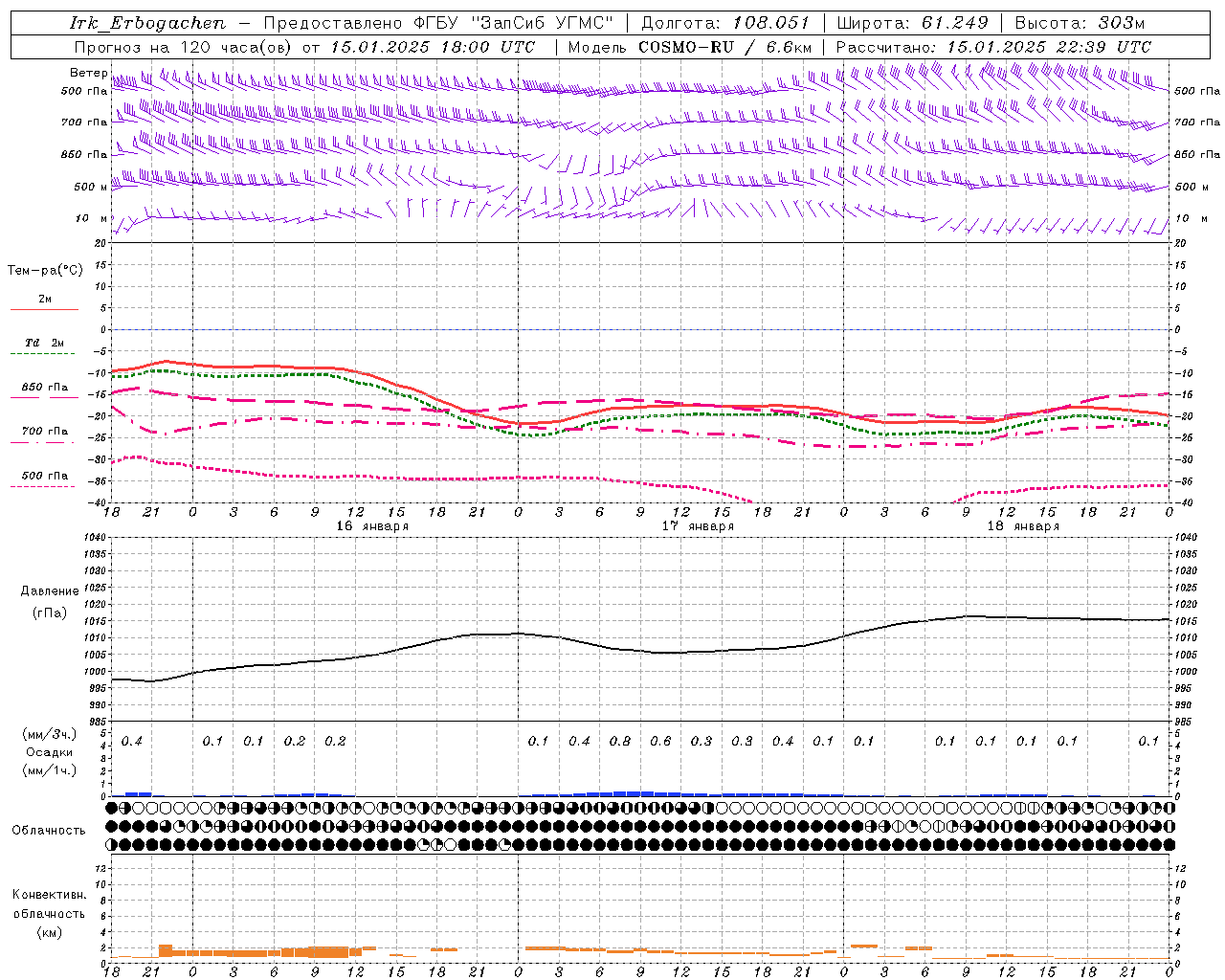Select the Широта: 61.249 value
This screenshot has height=980, width=1225.
point(912,23)
